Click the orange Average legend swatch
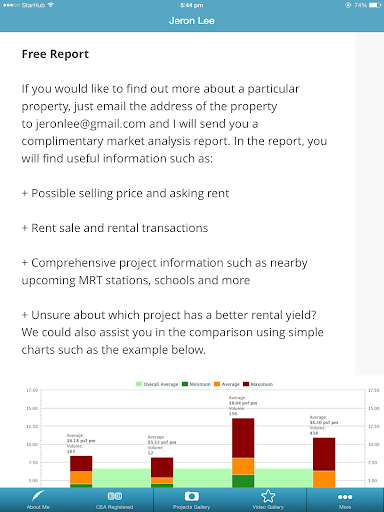 [x=217, y=384]
